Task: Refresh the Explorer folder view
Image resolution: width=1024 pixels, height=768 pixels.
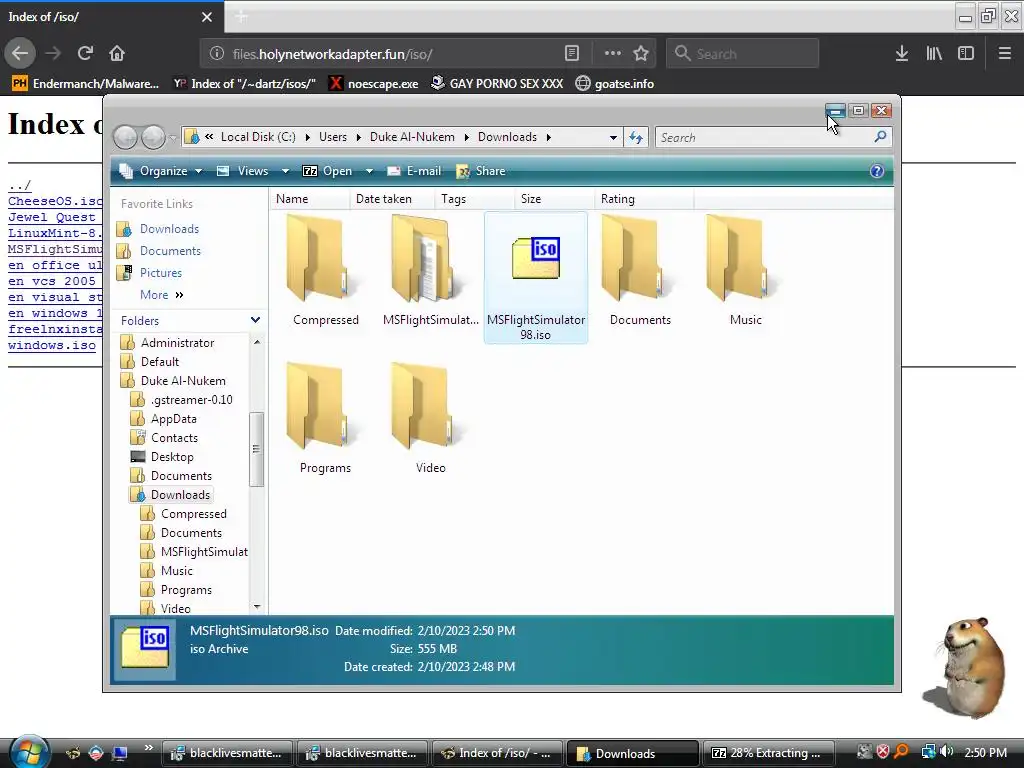Action: click(635, 138)
